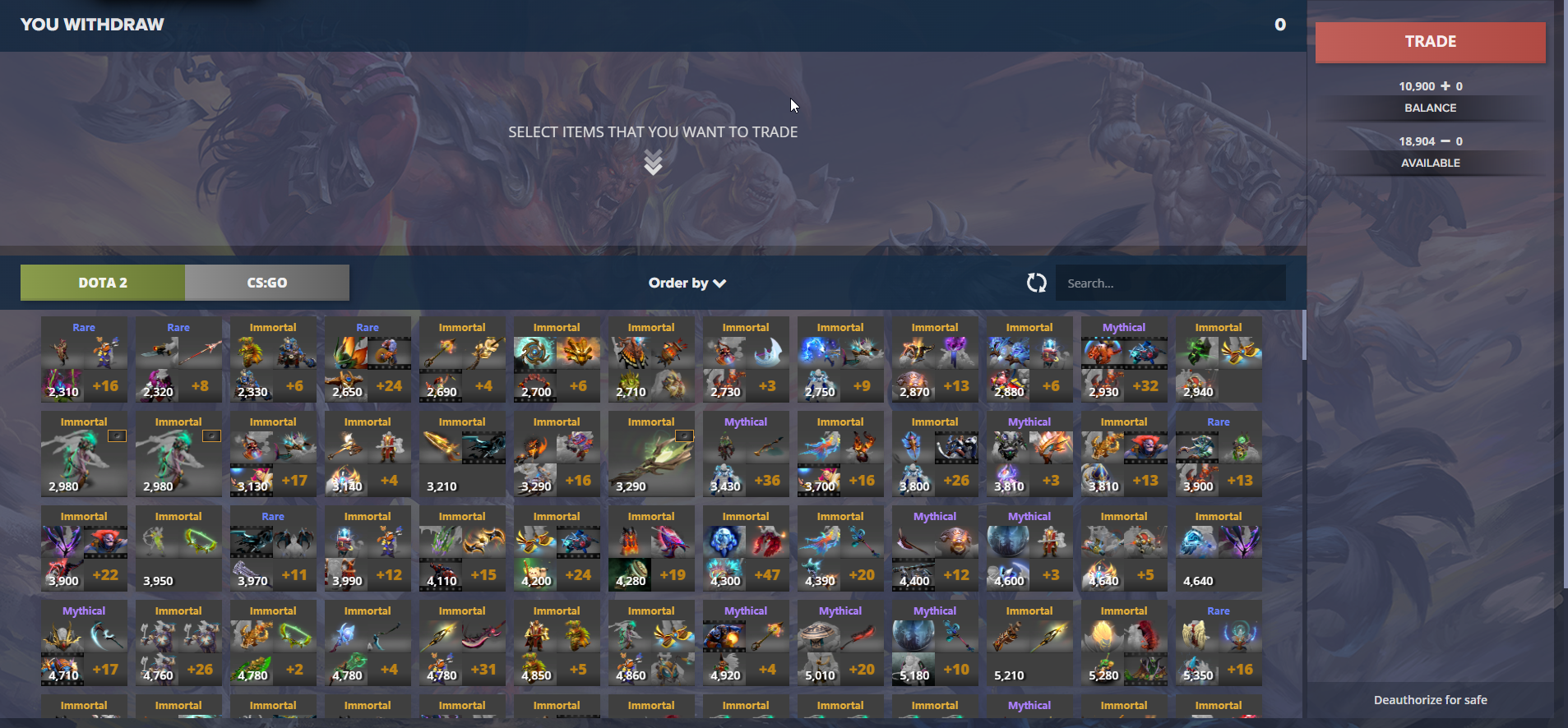Click the red TRADE button
The height and width of the screenshot is (728, 1568).
coord(1431,42)
